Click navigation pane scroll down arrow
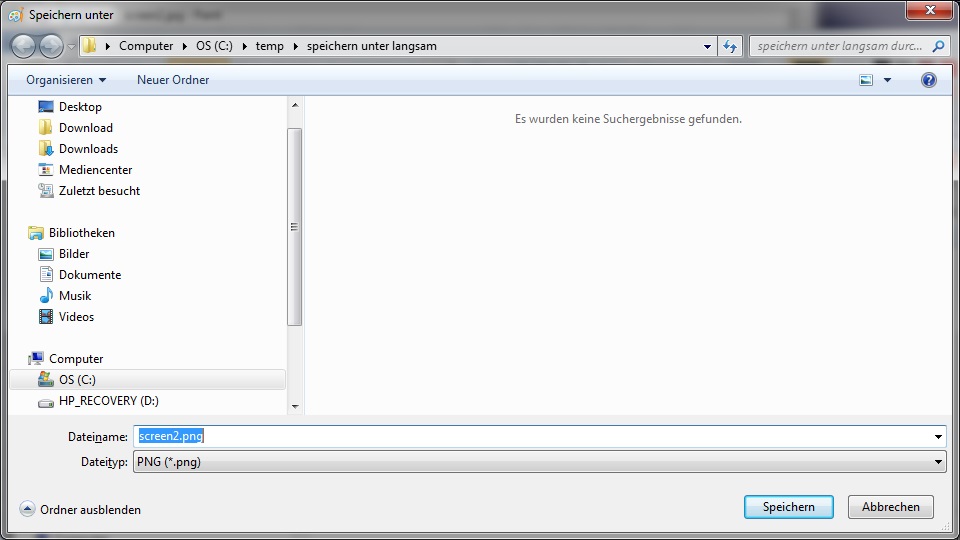Screen dimensions: 960x540 coord(295,407)
